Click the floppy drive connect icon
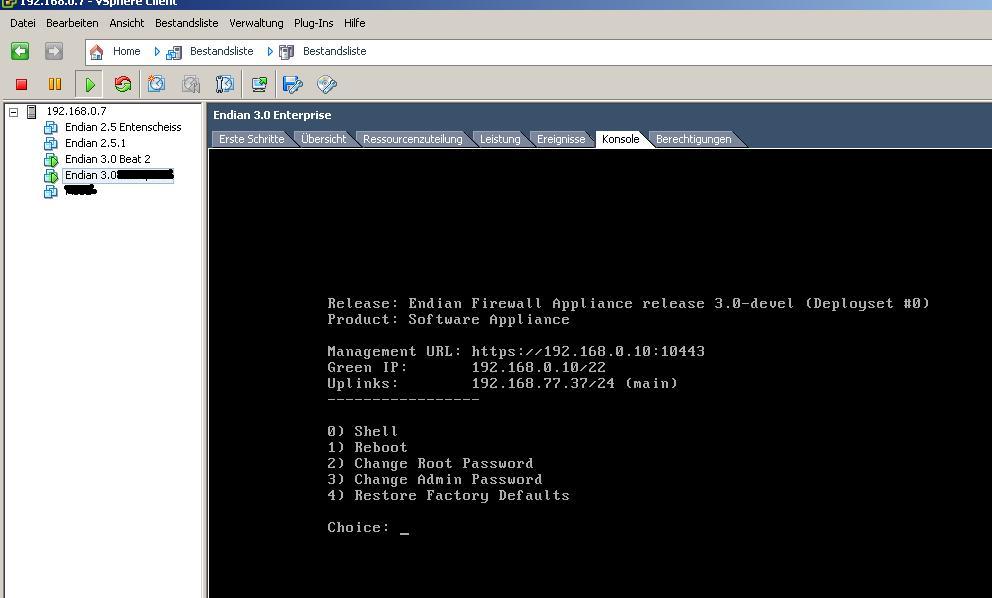 pos(293,85)
